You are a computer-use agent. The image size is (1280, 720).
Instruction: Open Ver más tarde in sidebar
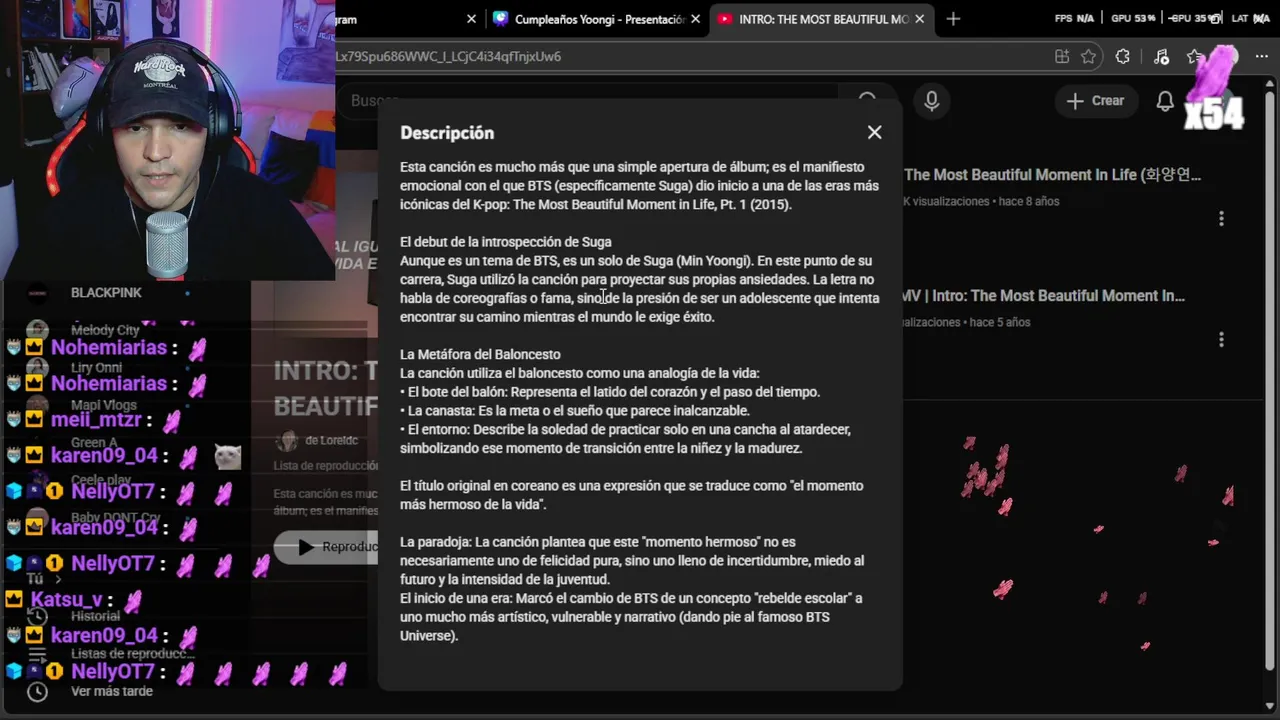click(112, 691)
